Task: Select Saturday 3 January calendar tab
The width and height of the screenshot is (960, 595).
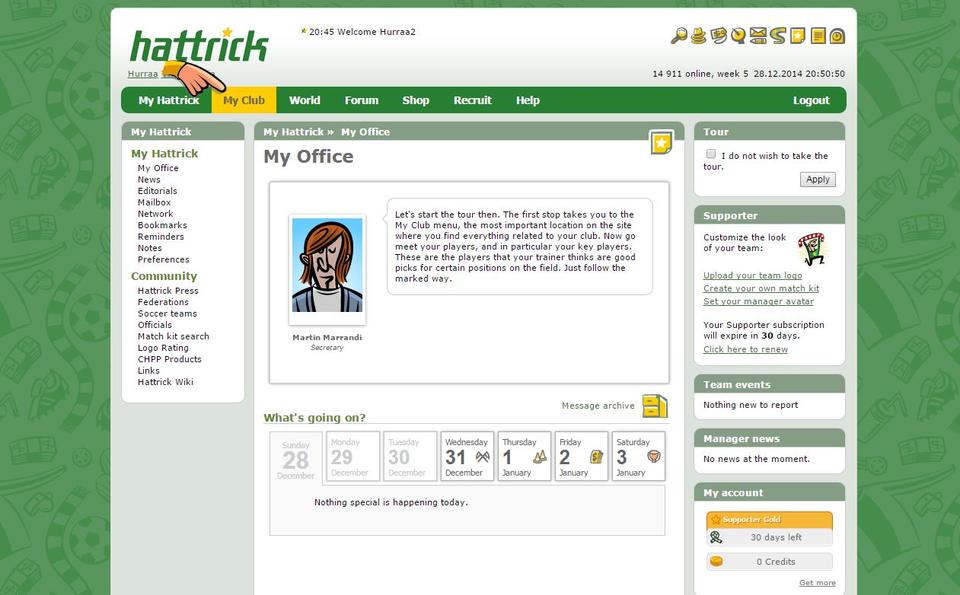Action: [x=638, y=457]
